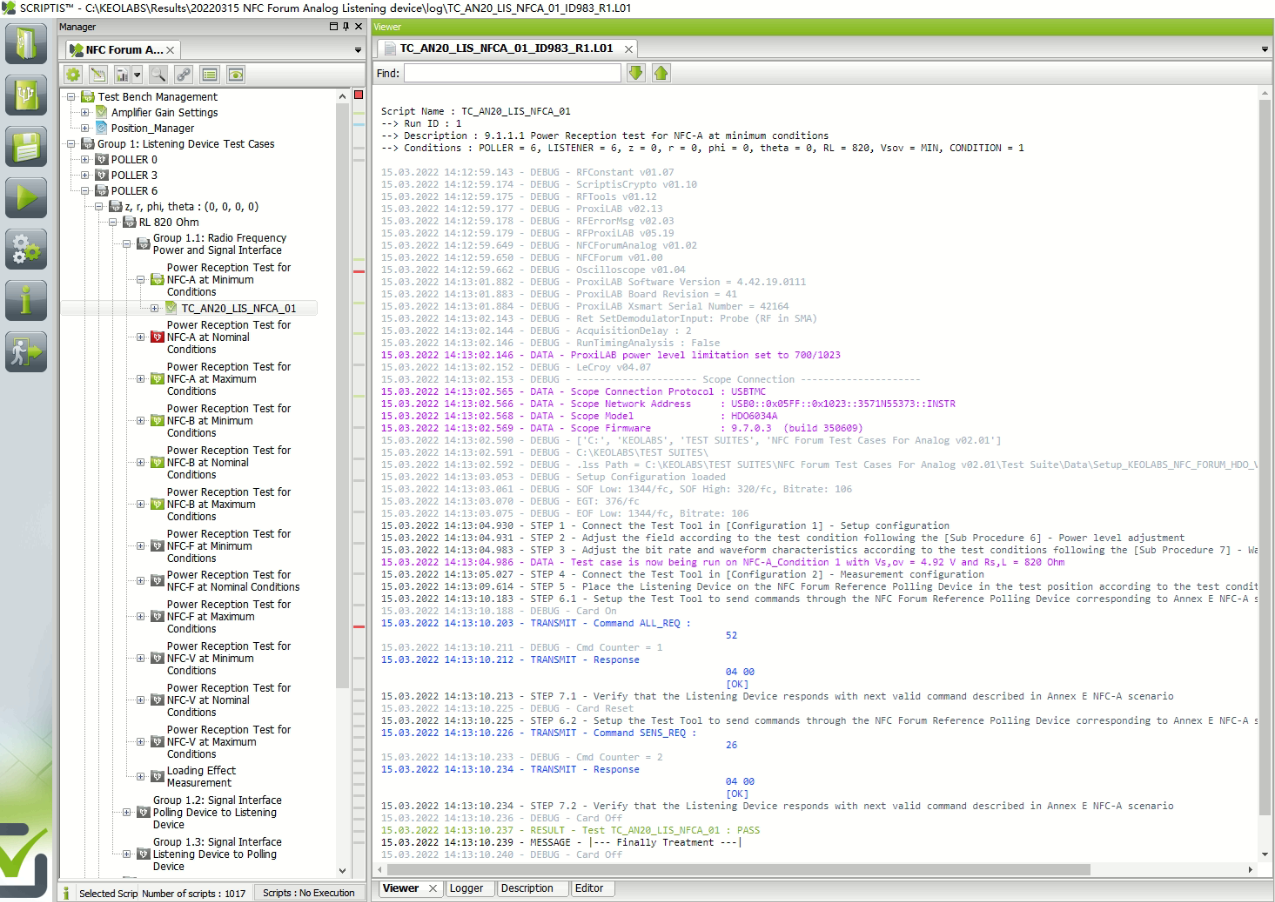This screenshot has height=902, width=1275.
Task: Open project folder icon in left sidebar
Action: [x=26, y=43]
